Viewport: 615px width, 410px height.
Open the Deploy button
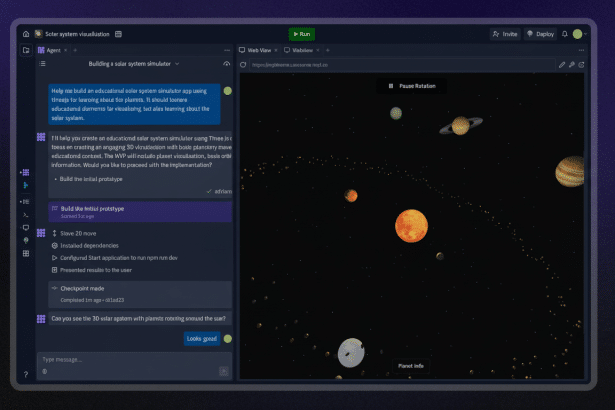tap(540, 34)
